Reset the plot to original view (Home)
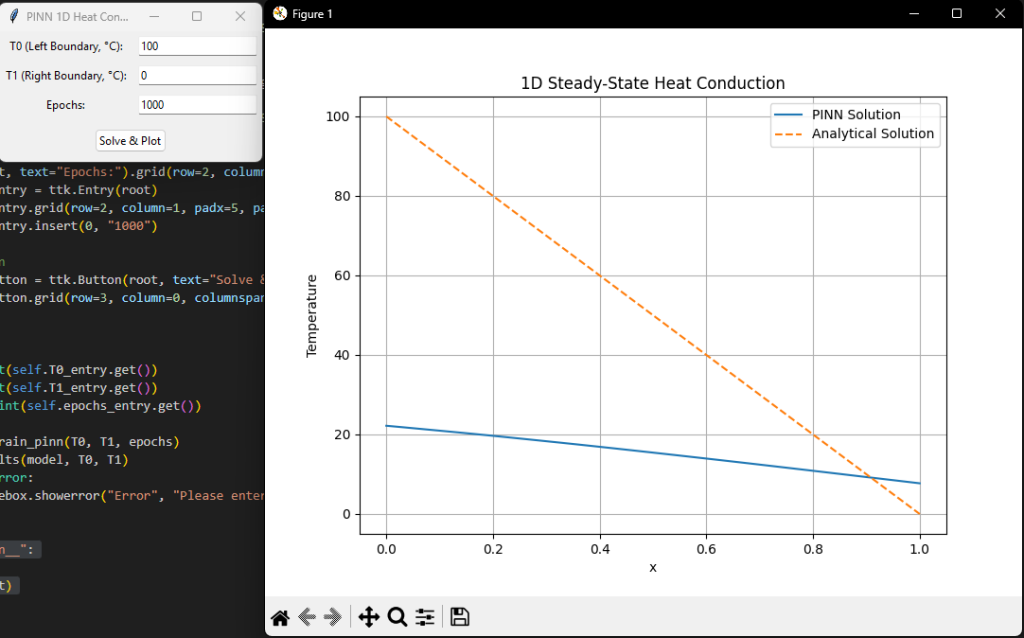The width and height of the screenshot is (1024, 638). [x=280, y=618]
